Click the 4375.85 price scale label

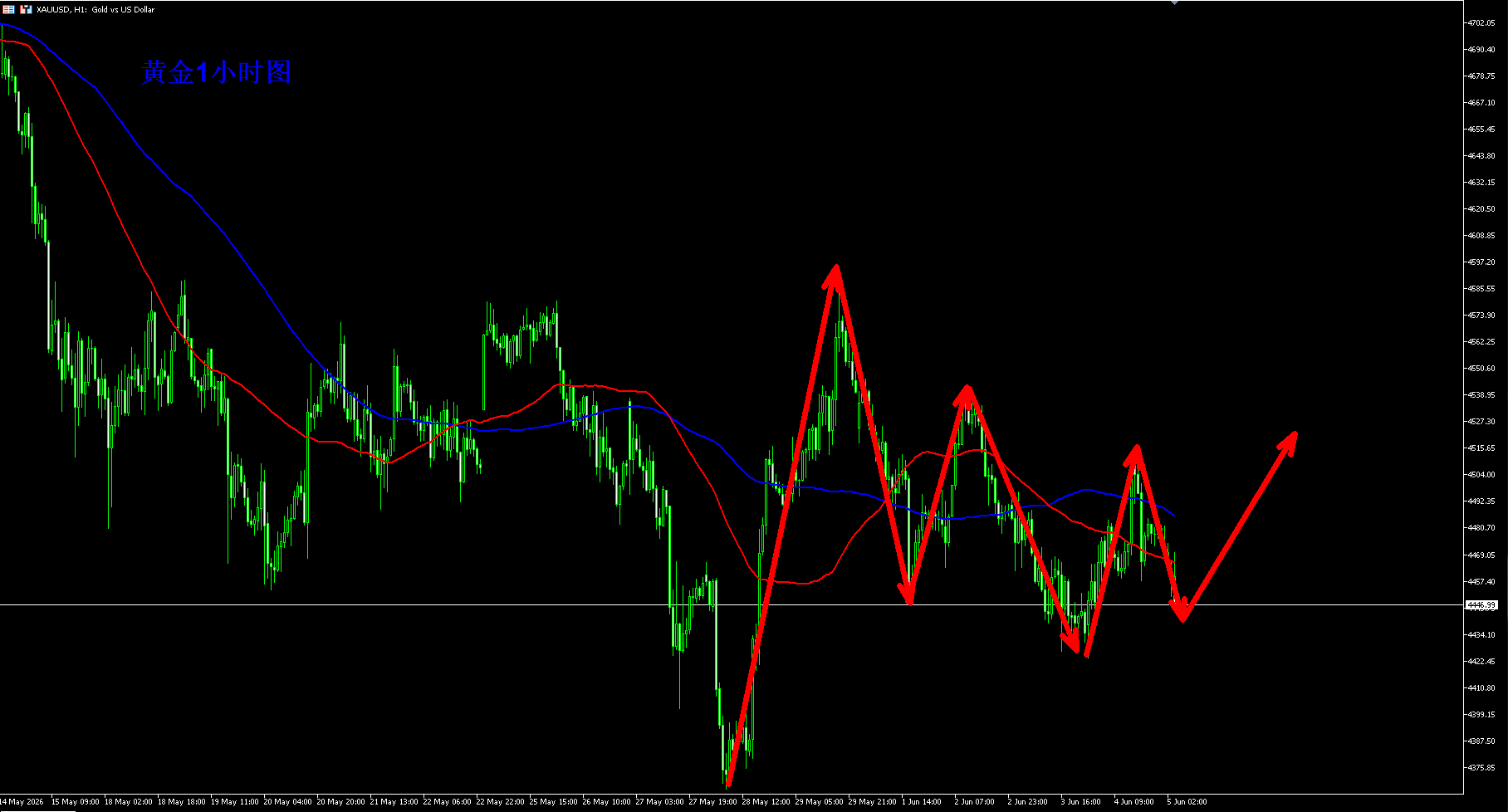[x=1481, y=768]
